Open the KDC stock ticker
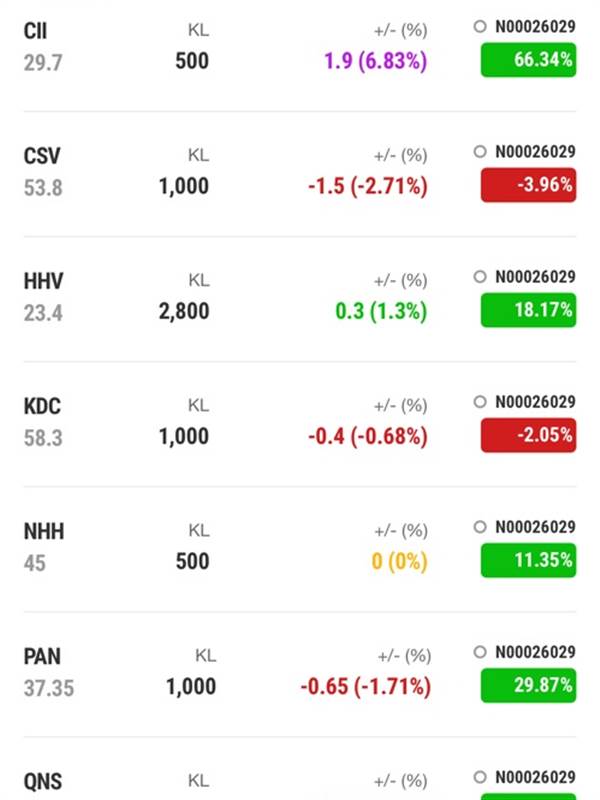 click(42, 406)
